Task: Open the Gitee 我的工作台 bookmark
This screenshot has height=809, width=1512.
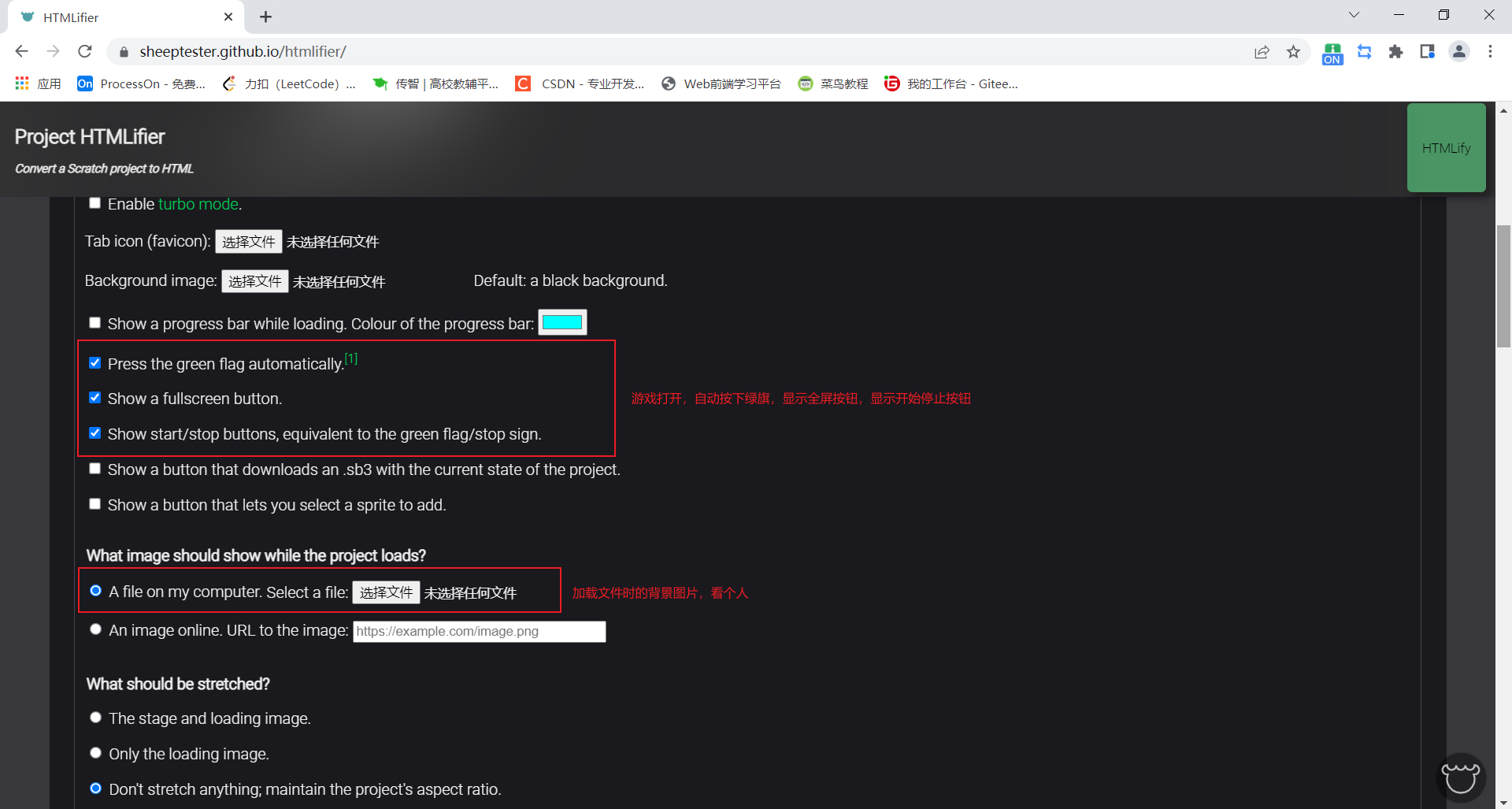Action: [x=951, y=83]
